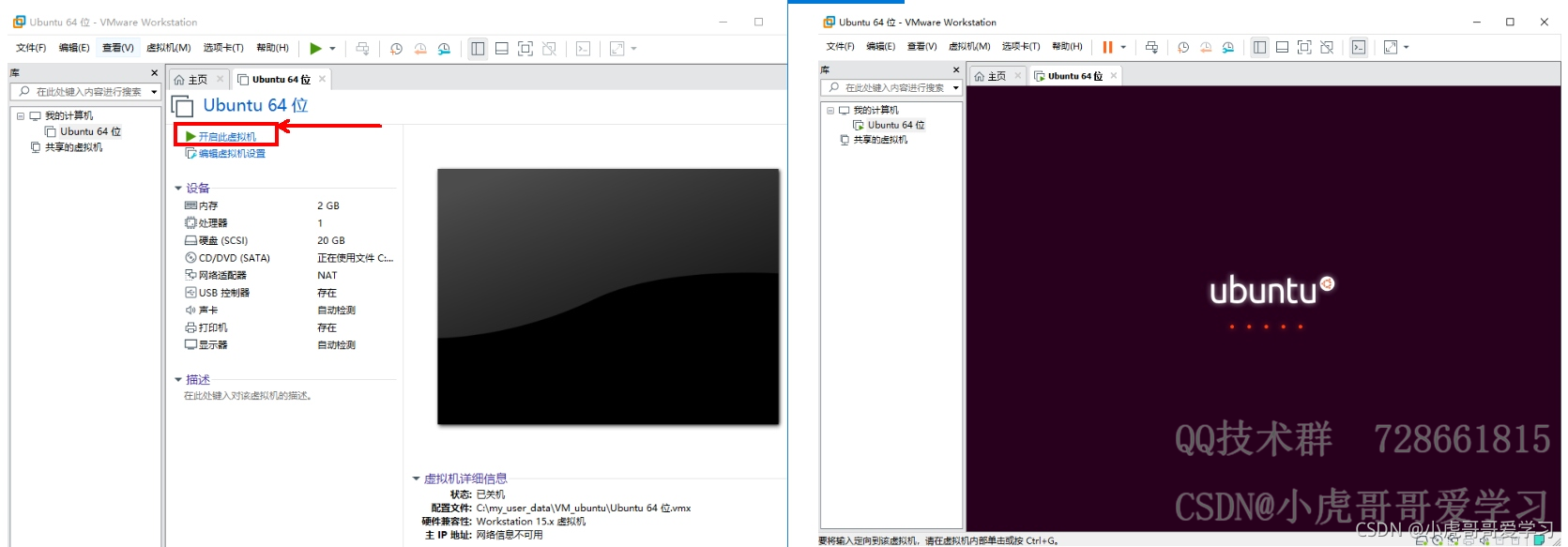Screen dimensions: 1568x547
Task: Open stretch options dropdown arrow in right window toolbar
Action: pos(1407,47)
